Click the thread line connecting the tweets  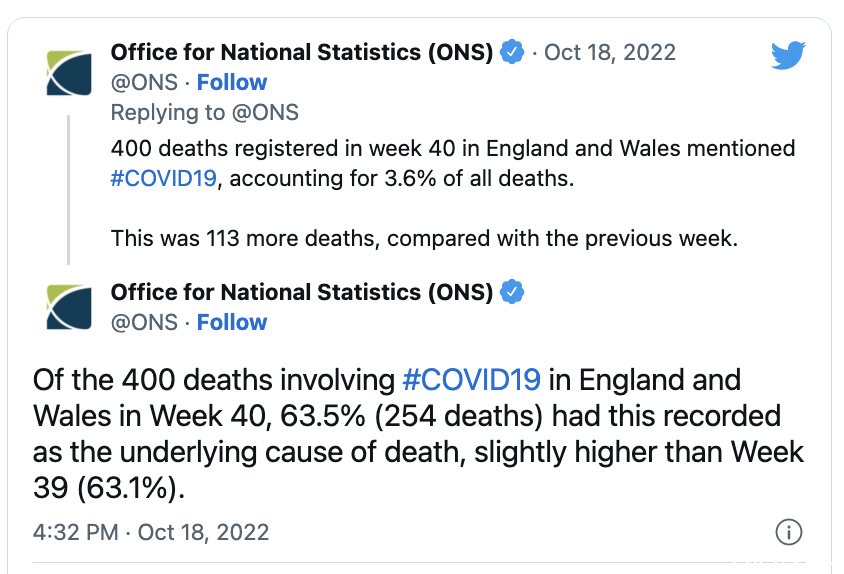coord(68,190)
